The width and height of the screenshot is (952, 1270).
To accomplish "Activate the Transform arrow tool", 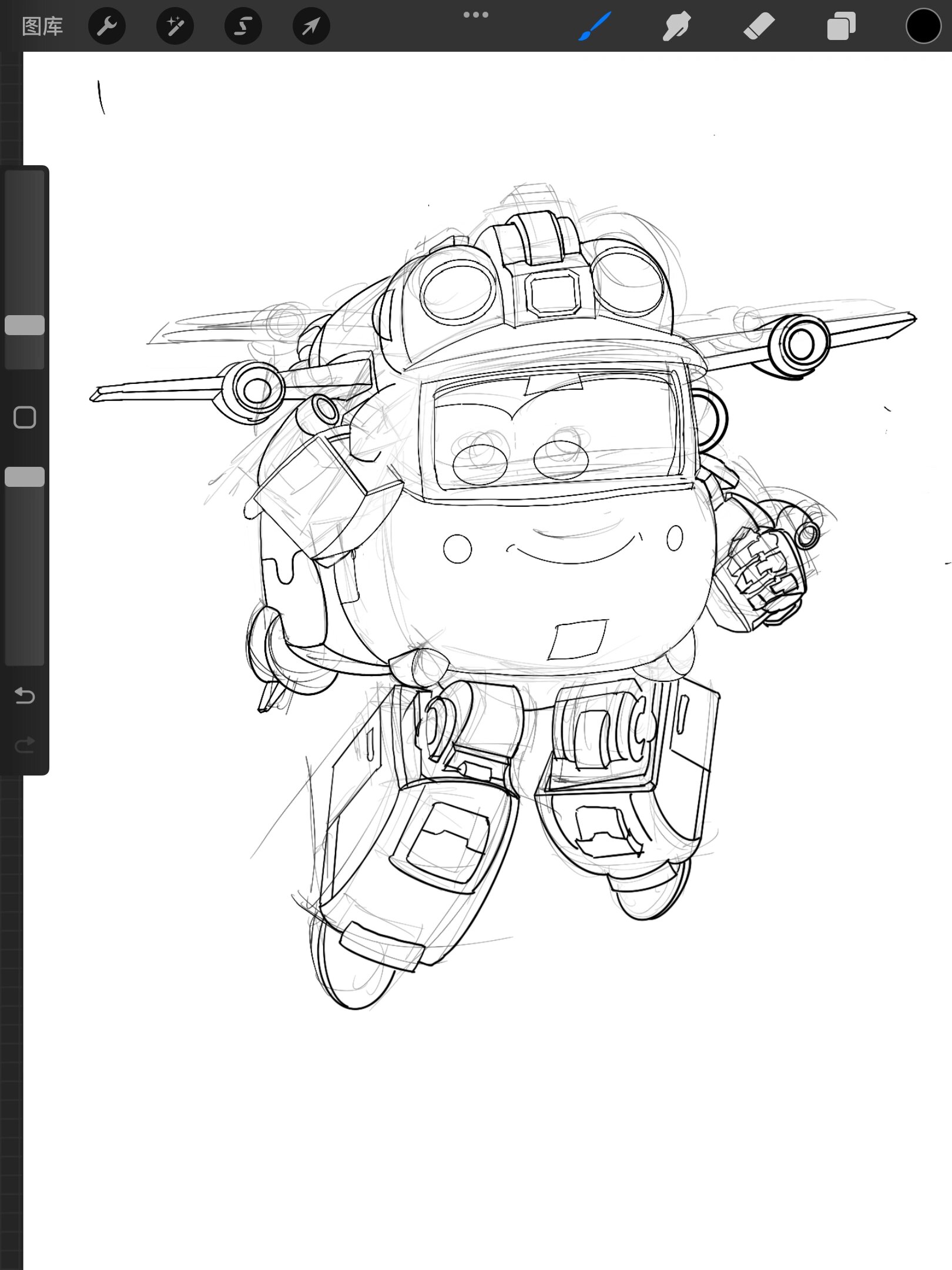I will click(x=311, y=26).
